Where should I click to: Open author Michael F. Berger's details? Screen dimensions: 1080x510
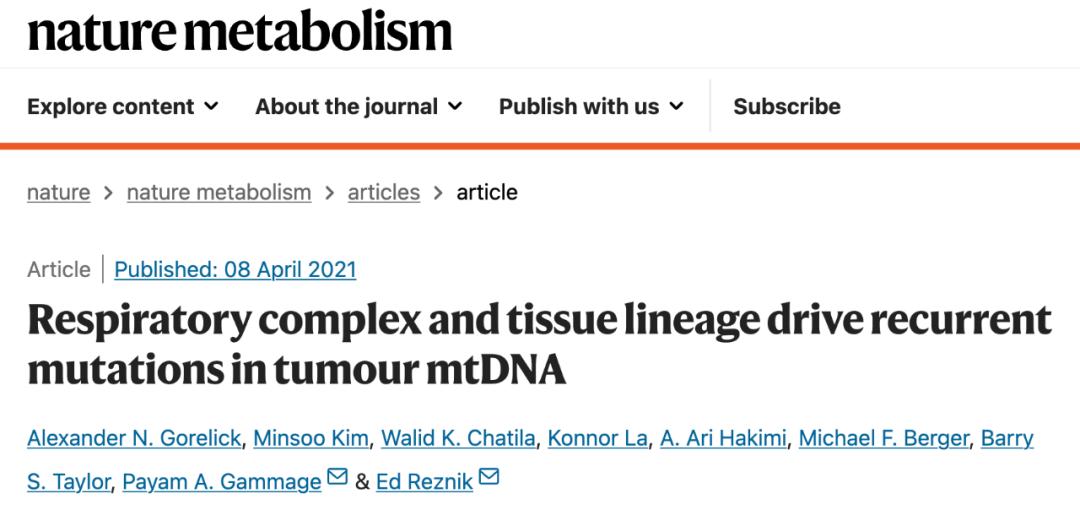pyautogui.click(x=884, y=438)
